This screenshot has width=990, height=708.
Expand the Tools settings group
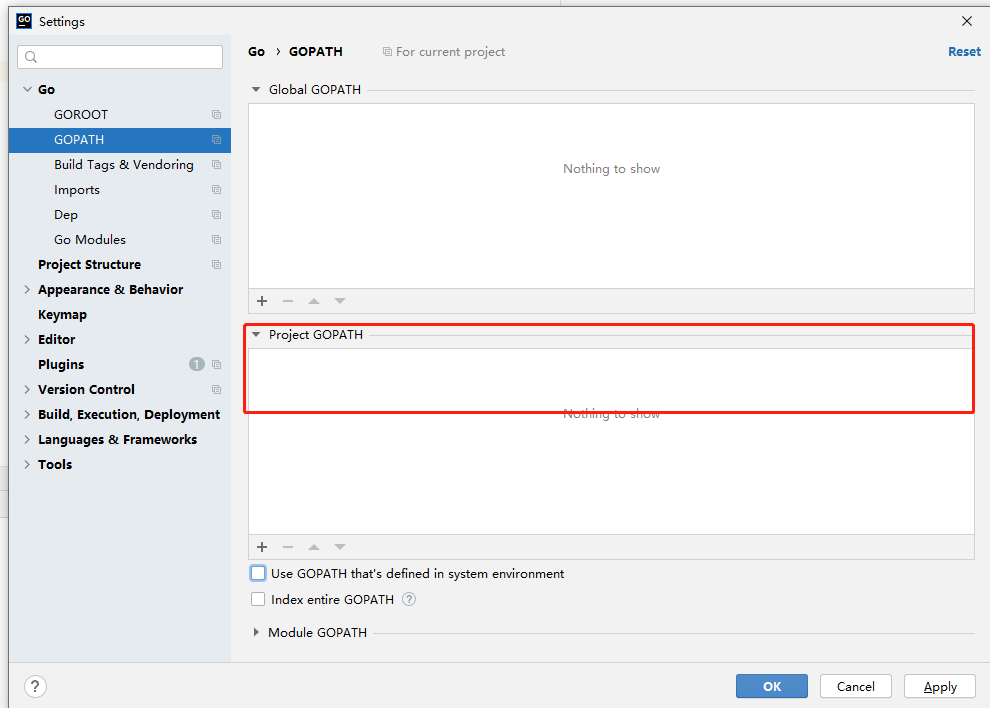point(27,465)
